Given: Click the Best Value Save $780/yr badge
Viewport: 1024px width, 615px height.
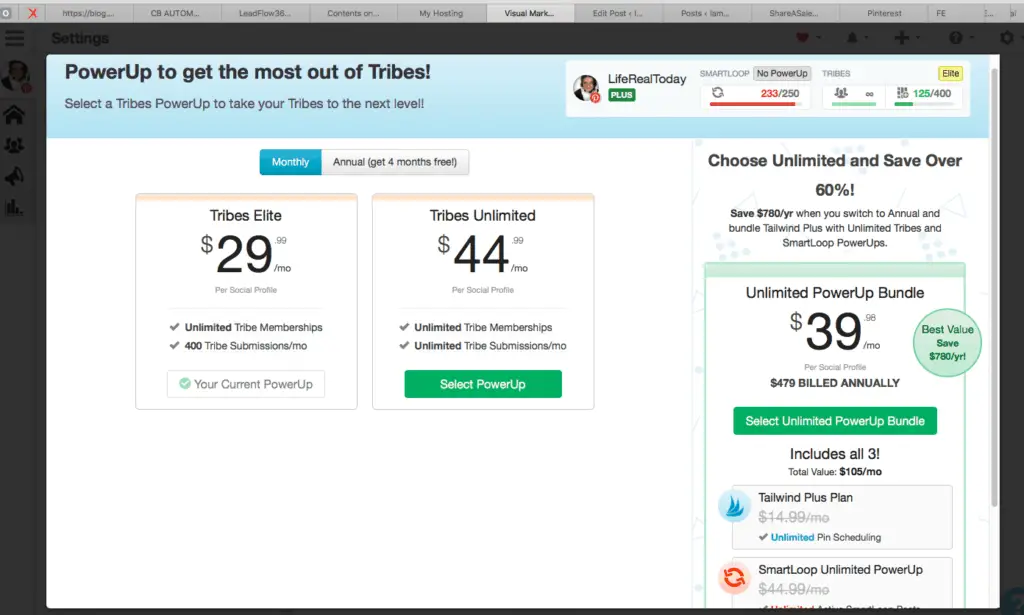Looking at the screenshot, I should click(947, 343).
